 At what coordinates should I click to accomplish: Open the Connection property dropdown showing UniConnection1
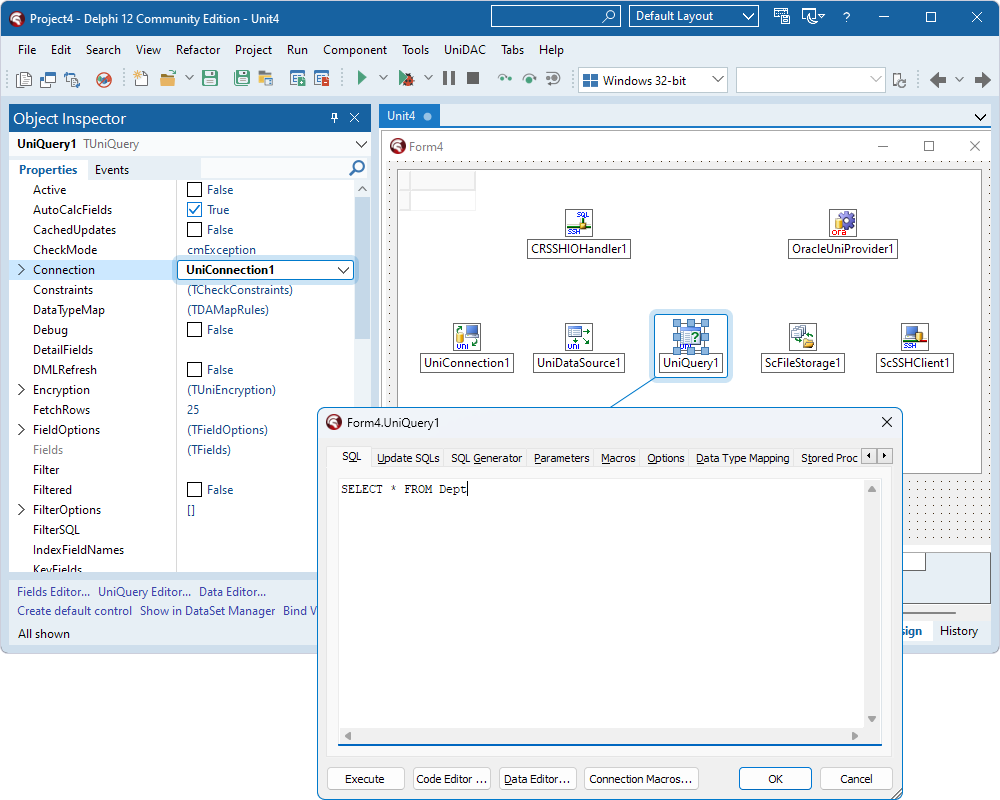344,269
